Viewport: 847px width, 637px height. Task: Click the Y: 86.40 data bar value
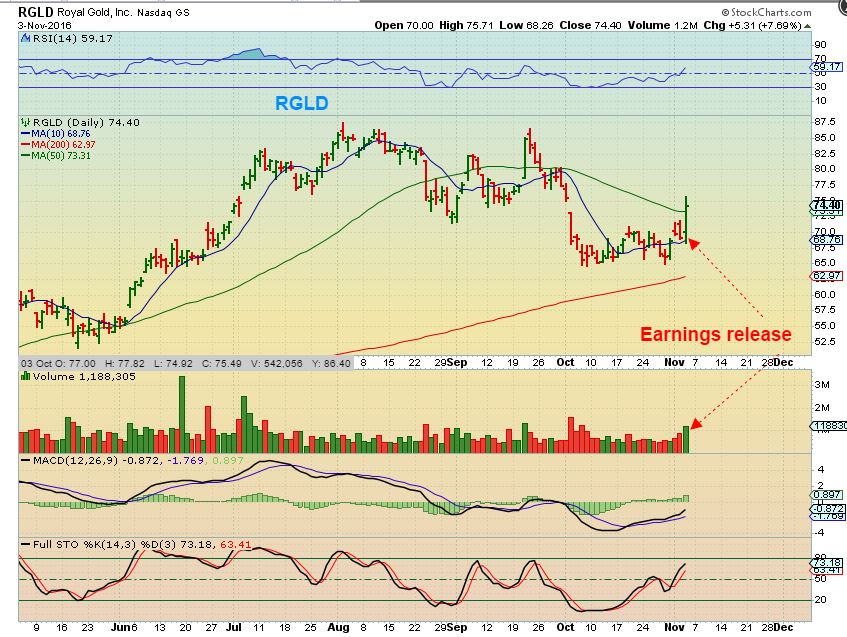[x=331, y=364]
